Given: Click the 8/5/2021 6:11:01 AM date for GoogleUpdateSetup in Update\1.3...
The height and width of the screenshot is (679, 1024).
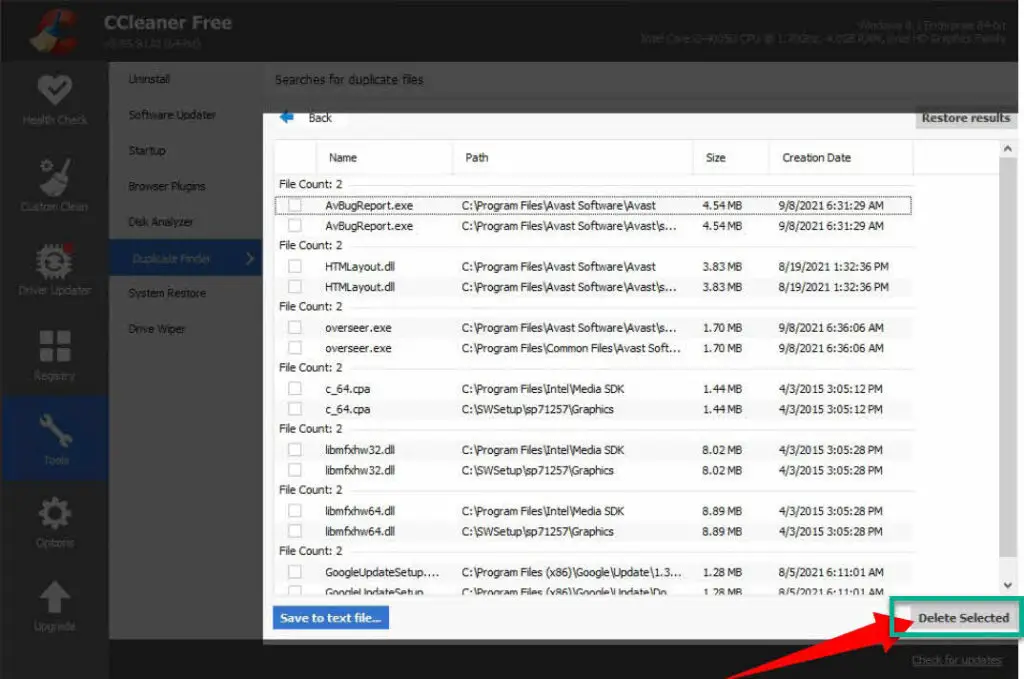Looking at the screenshot, I should click(x=831, y=572).
